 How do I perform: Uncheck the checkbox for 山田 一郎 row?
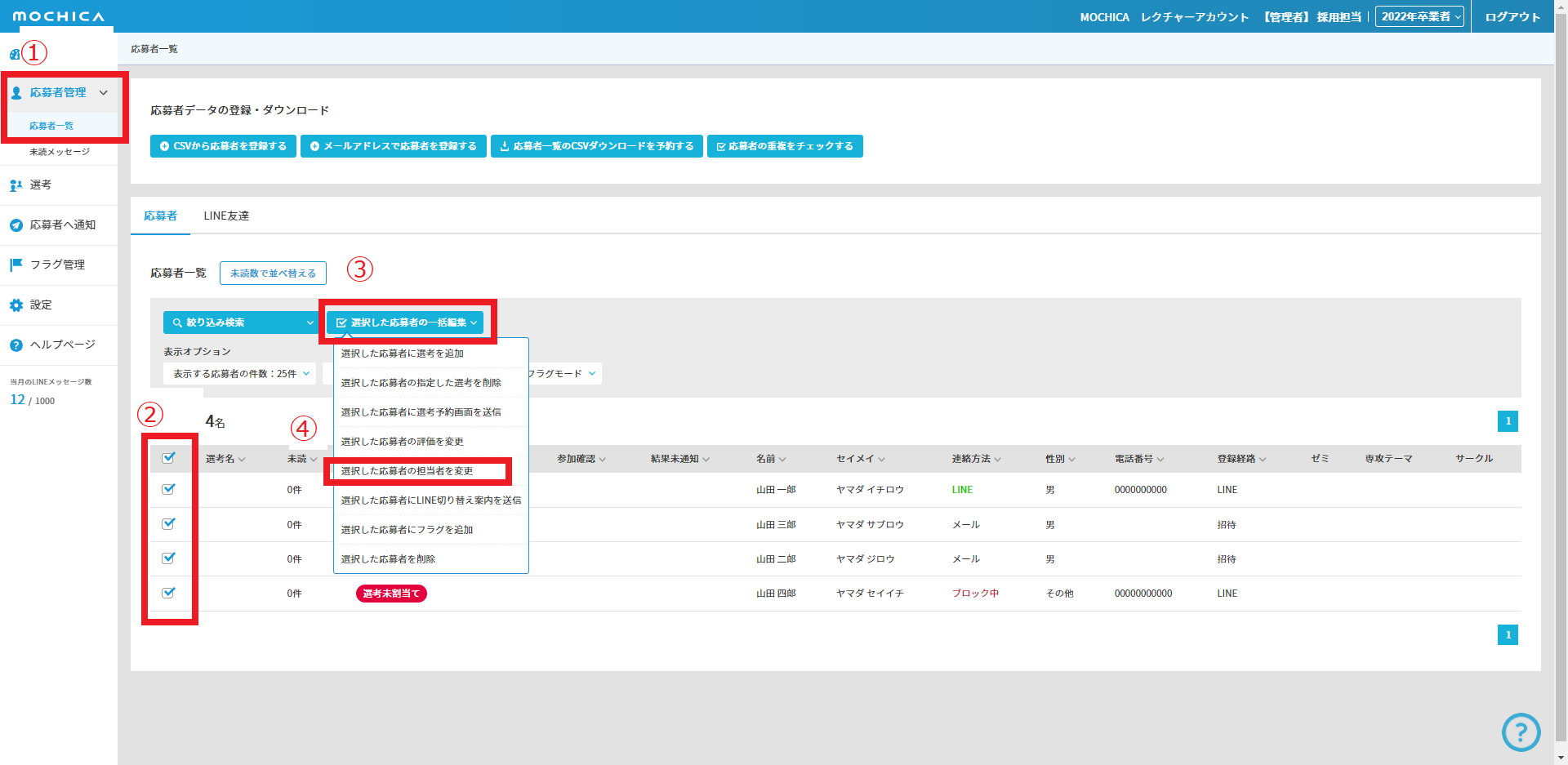[x=168, y=489]
